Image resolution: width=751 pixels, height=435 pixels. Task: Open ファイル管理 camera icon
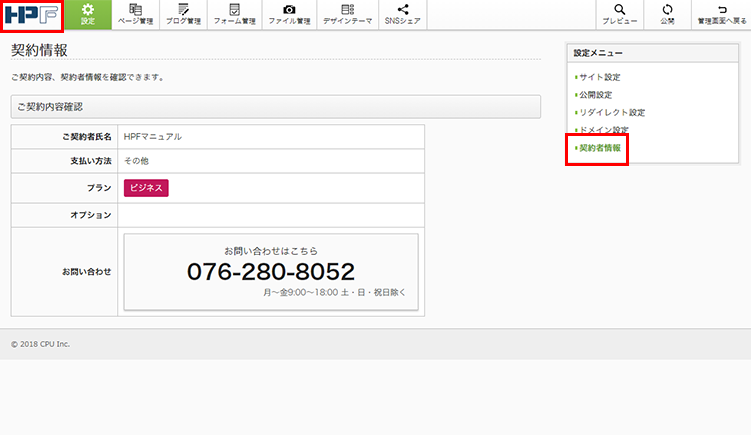(289, 14)
